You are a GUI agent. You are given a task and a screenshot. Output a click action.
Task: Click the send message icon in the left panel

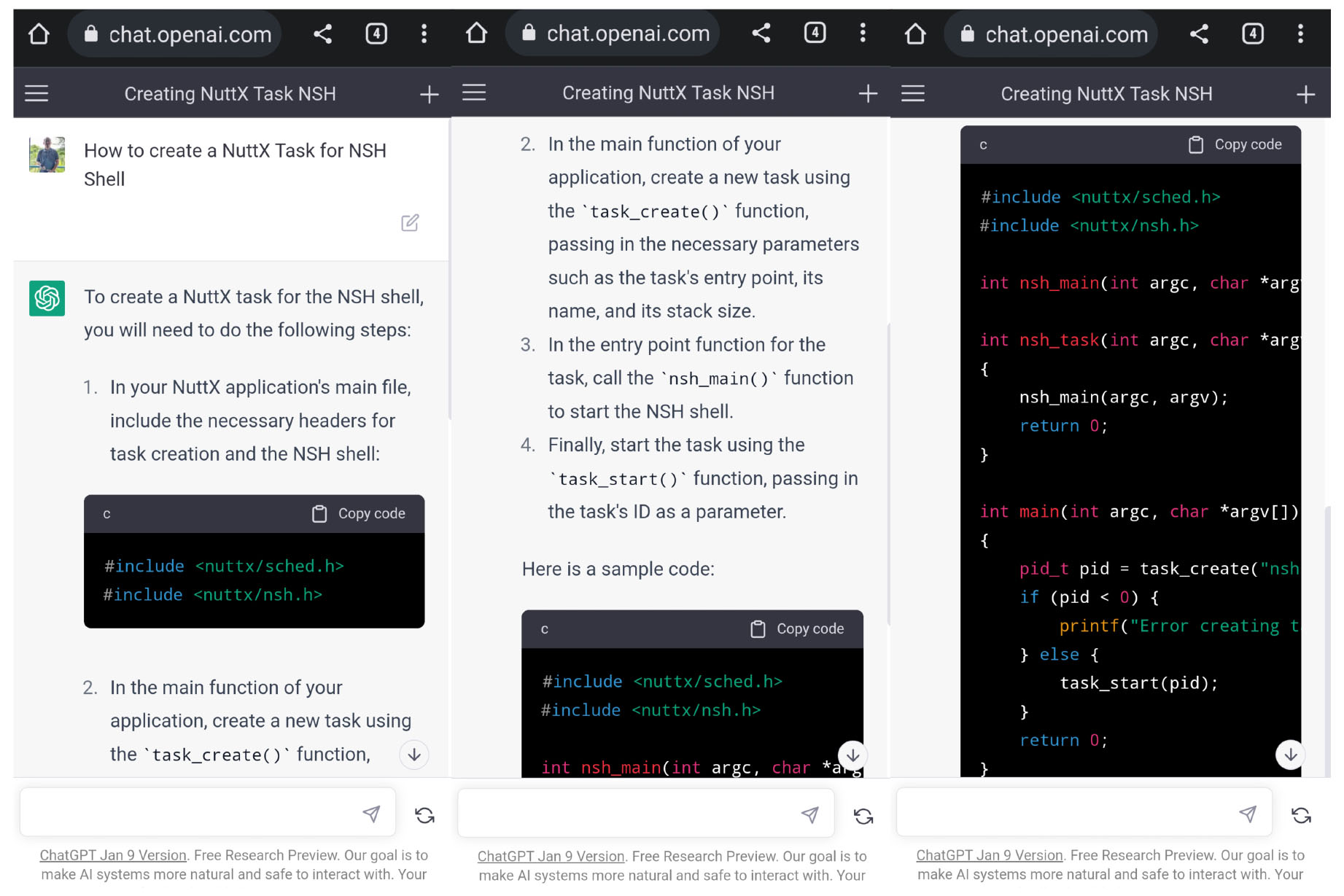click(371, 814)
